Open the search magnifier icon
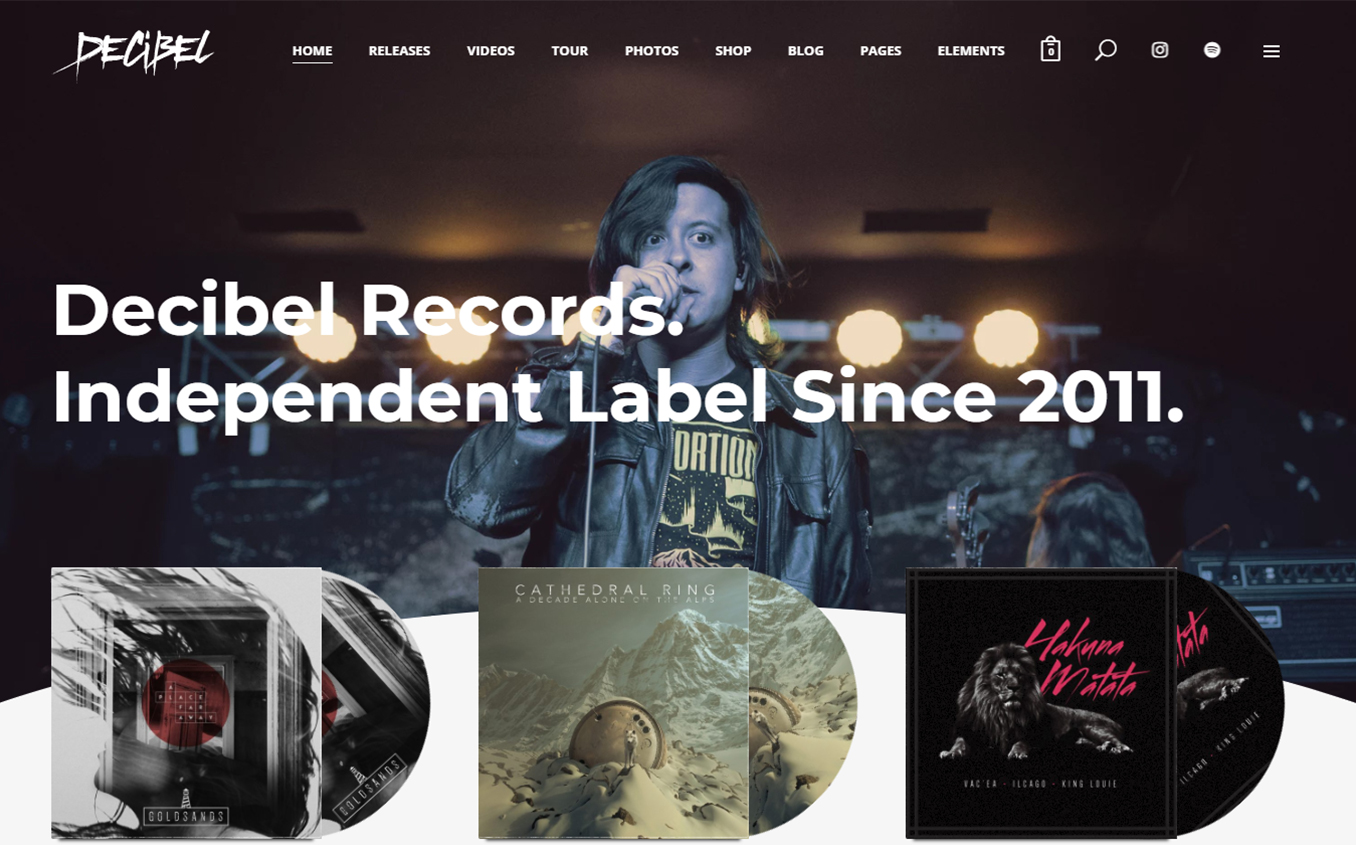This screenshot has width=1356, height=845. tap(1105, 50)
